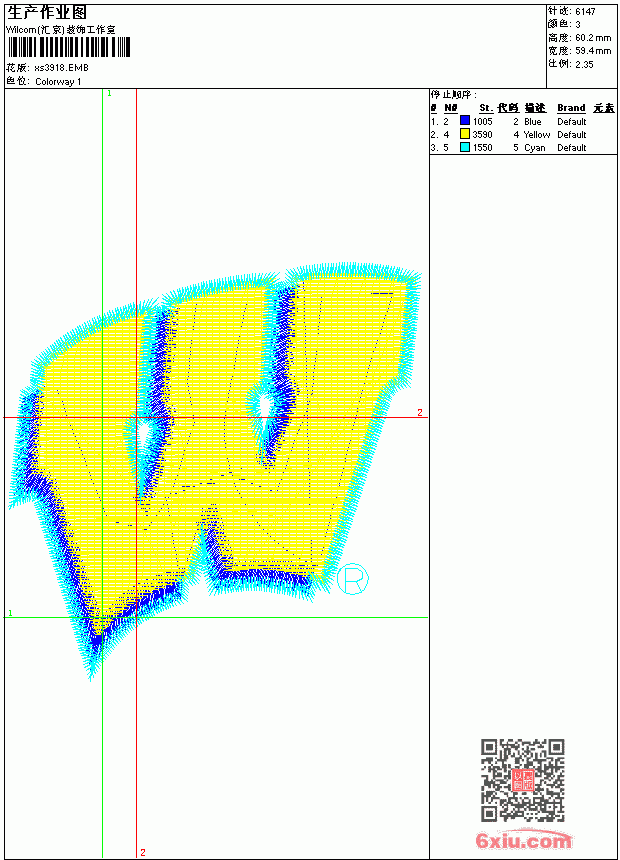The width and height of the screenshot is (620, 860).
Task: Click the cyan color swatch for thread 1550
Action: tap(465, 147)
